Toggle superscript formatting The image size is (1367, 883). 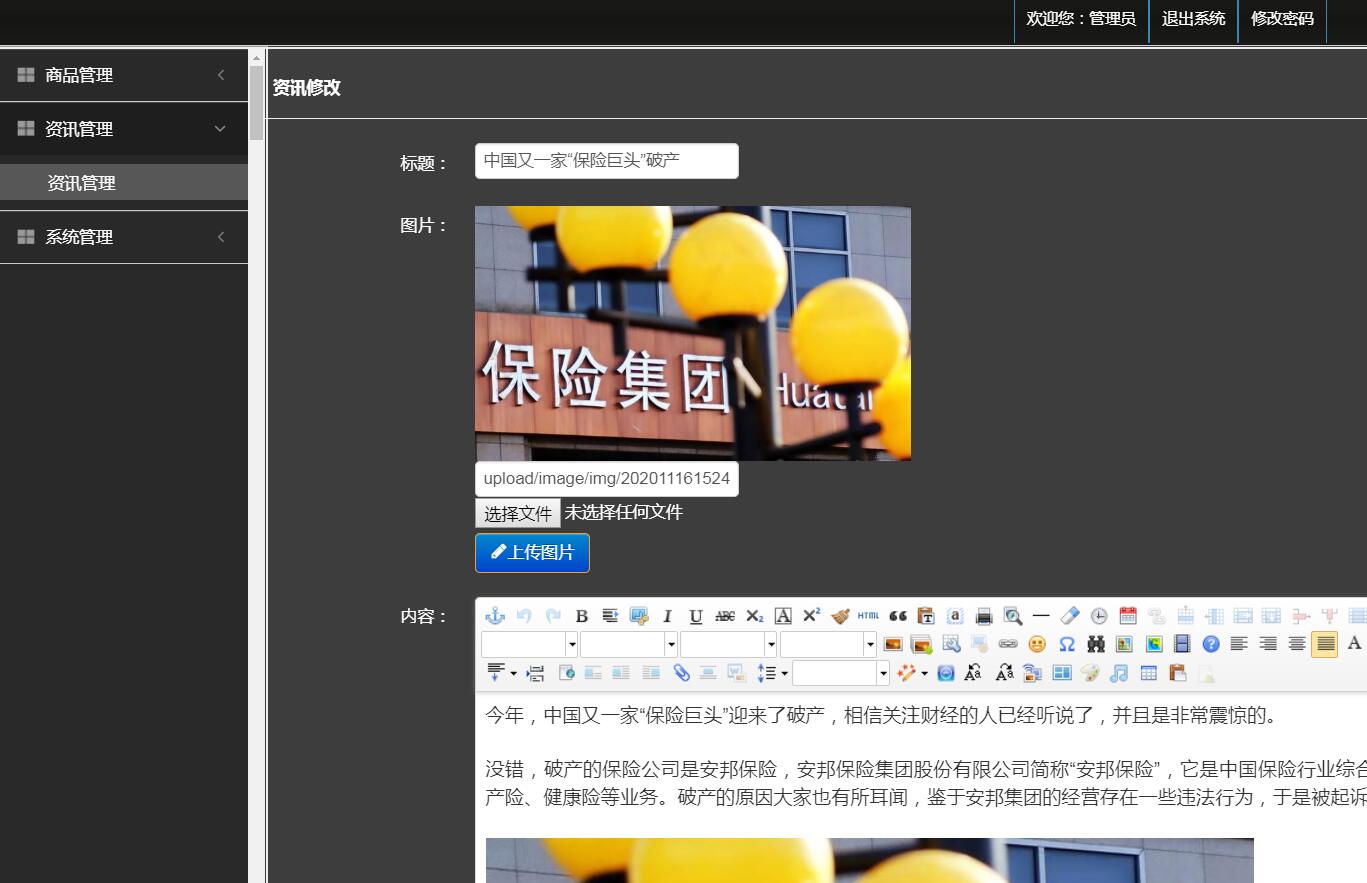pyautogui.click(x=811, y=616)
